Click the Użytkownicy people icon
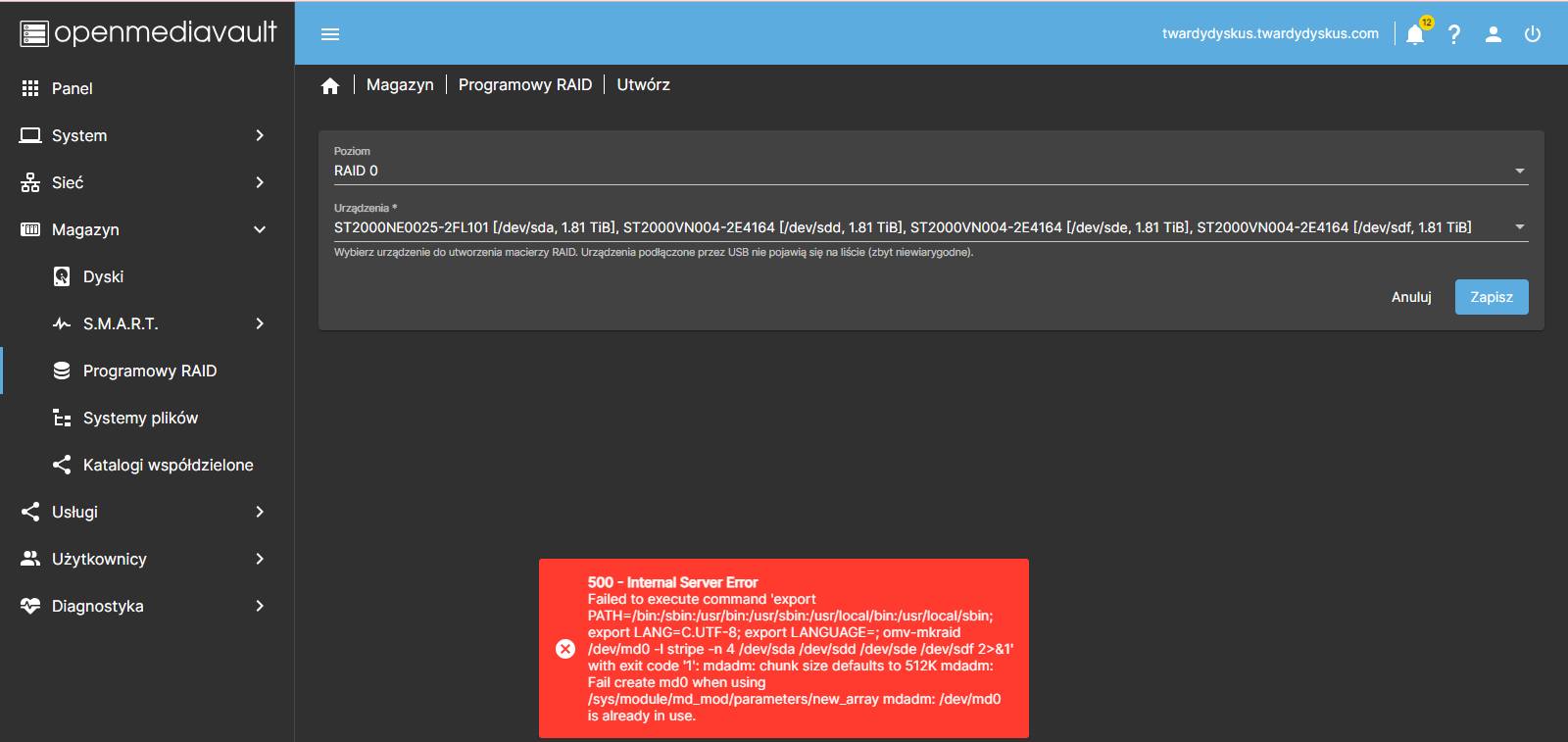Screen dimensions: 1568x742 coord(30,559)
